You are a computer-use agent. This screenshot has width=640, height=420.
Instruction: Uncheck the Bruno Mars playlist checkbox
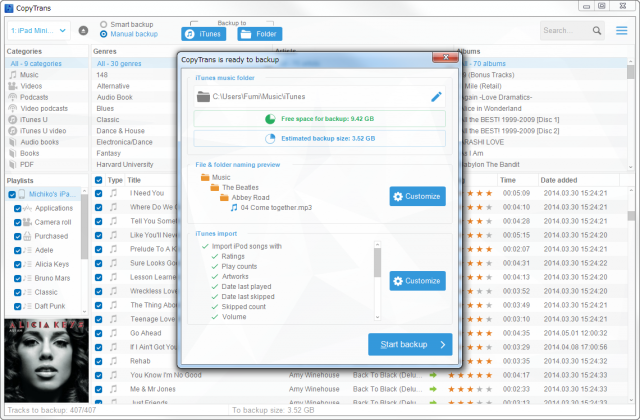(x=18, y=278)
